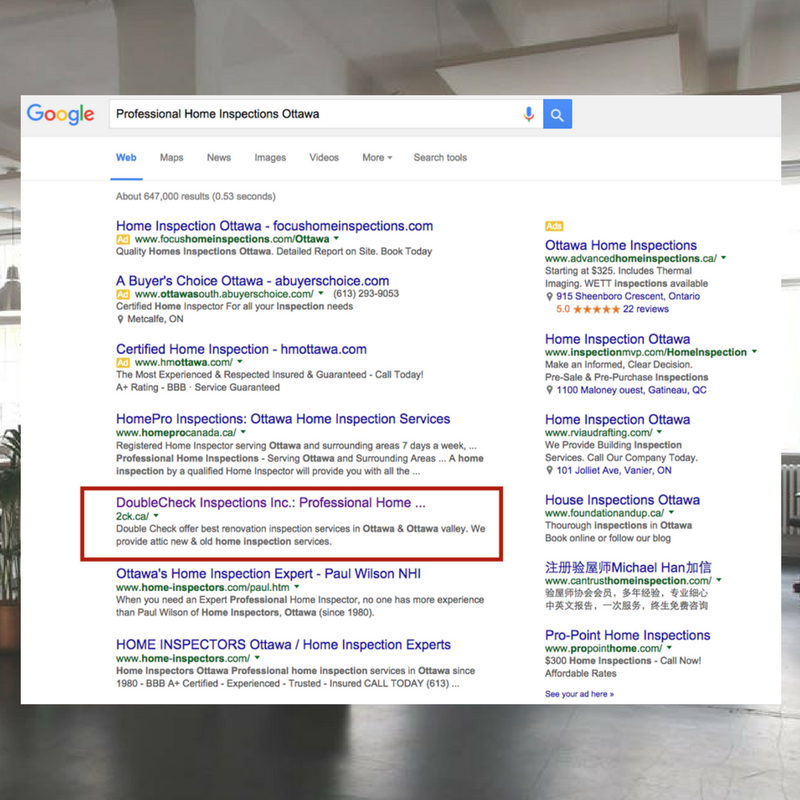Click the microphone voice search icon
The height and width of the screenshot is (800, 800).
pos(528,114)
